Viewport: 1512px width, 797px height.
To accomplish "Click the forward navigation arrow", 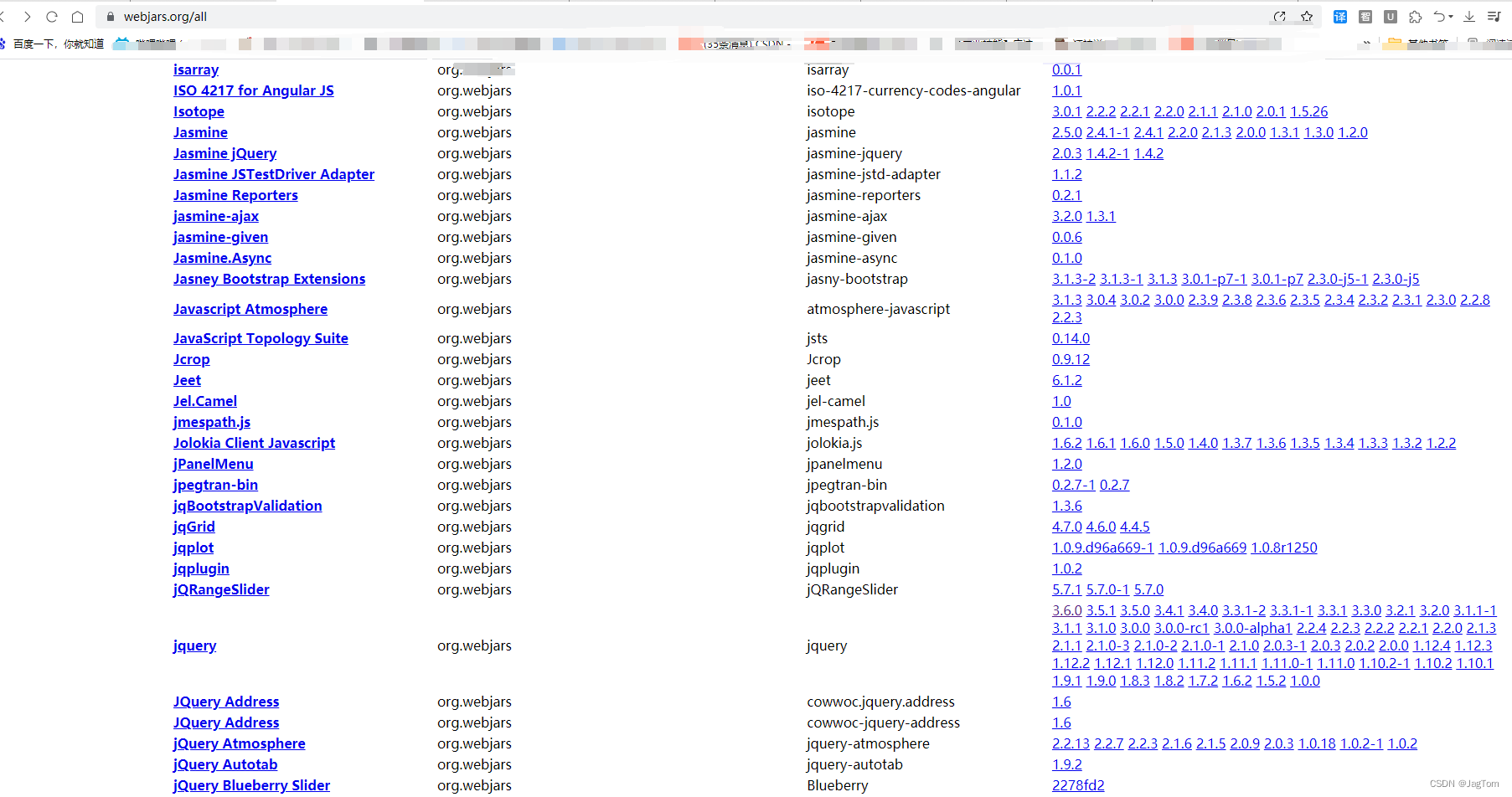I will (28, 16).
